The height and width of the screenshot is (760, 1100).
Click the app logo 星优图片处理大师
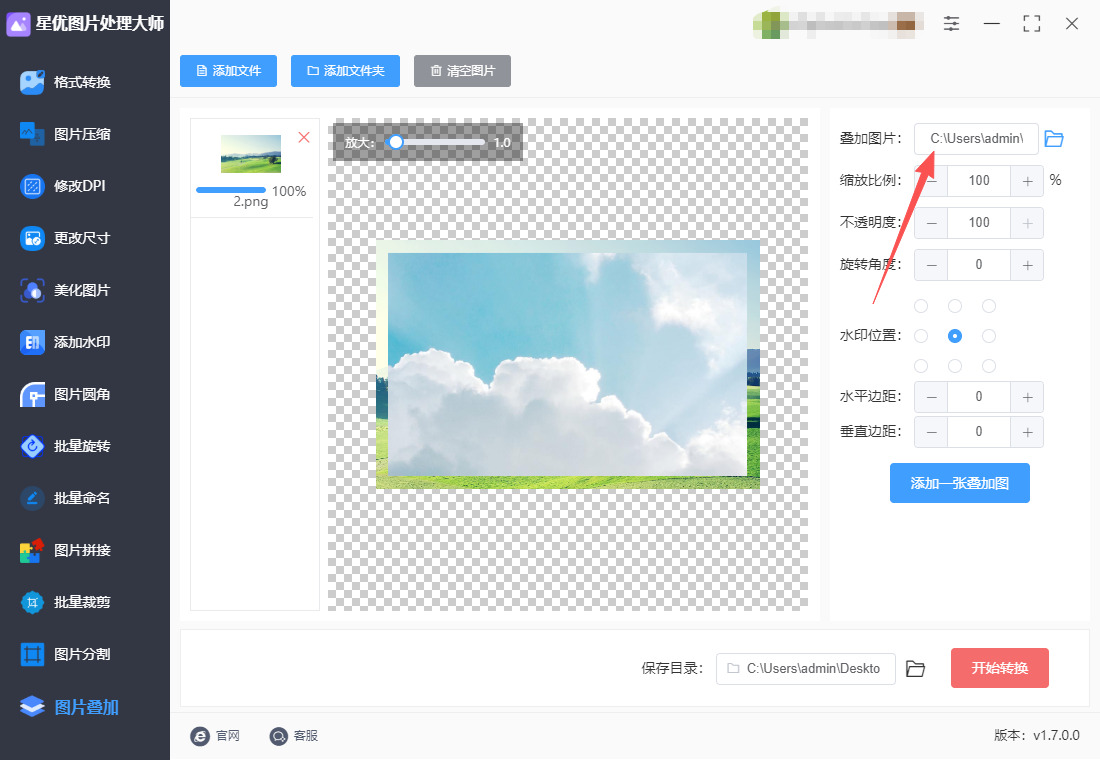pyautogui.click(x=85, y=24)
